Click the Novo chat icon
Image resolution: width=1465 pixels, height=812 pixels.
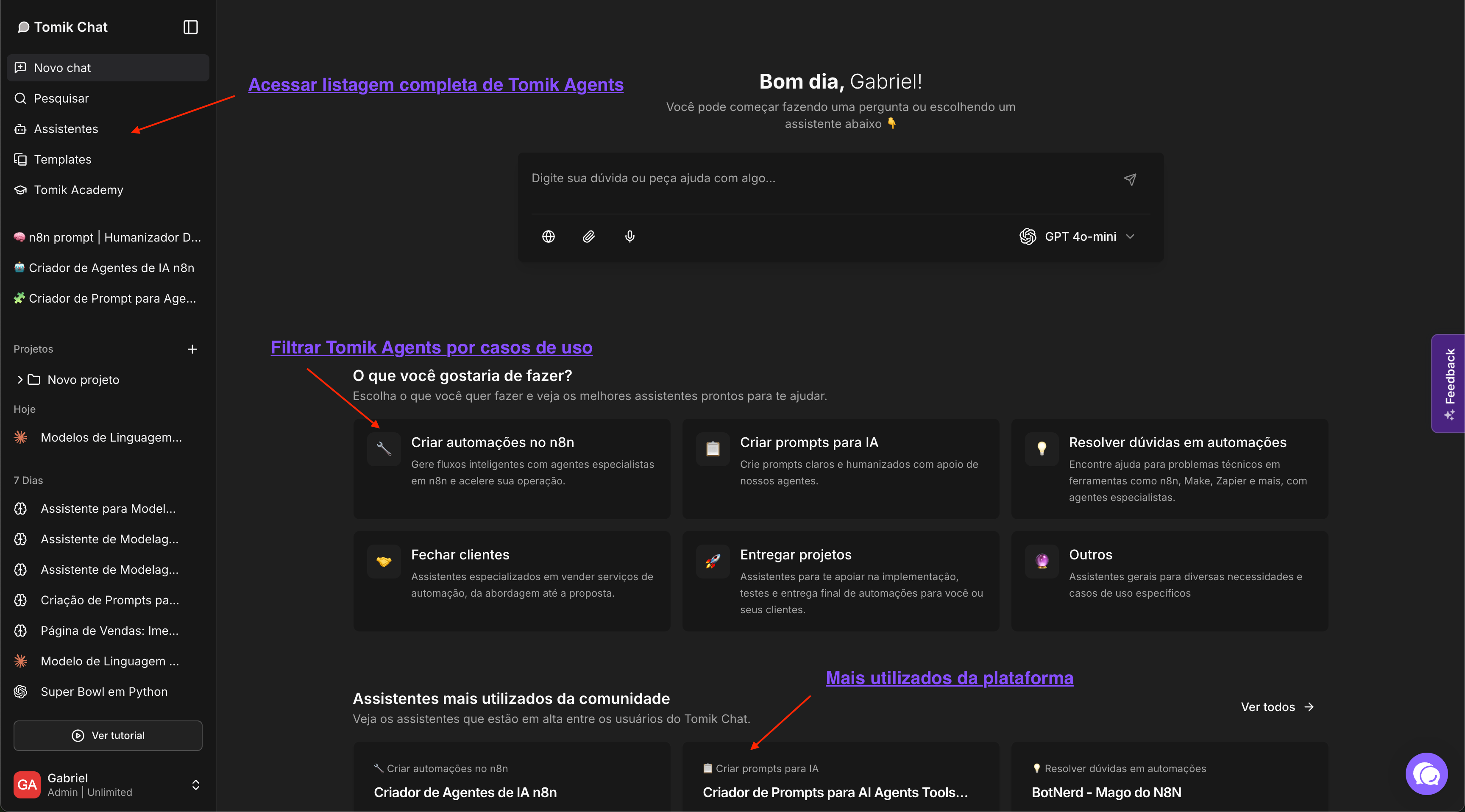tap(20, 68)
